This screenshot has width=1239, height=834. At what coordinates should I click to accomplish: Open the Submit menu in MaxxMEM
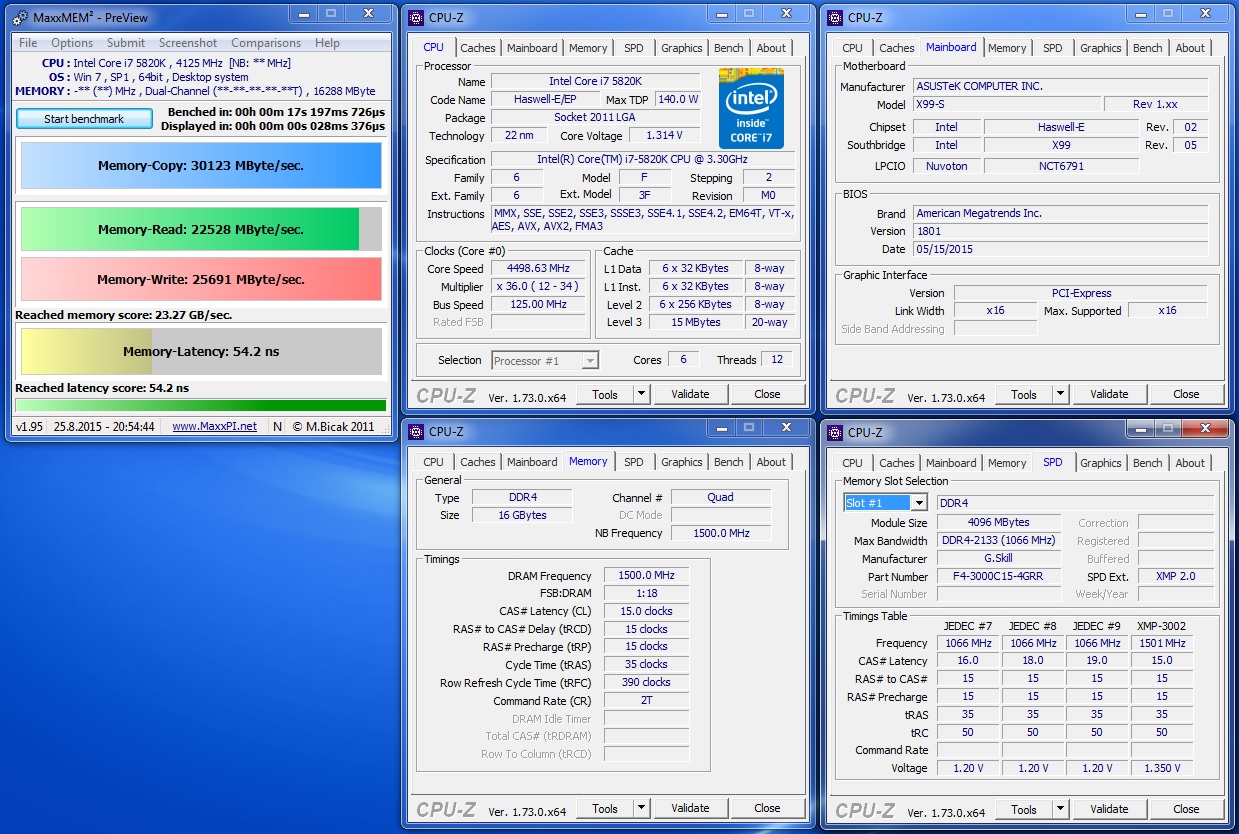pos(126,43)
